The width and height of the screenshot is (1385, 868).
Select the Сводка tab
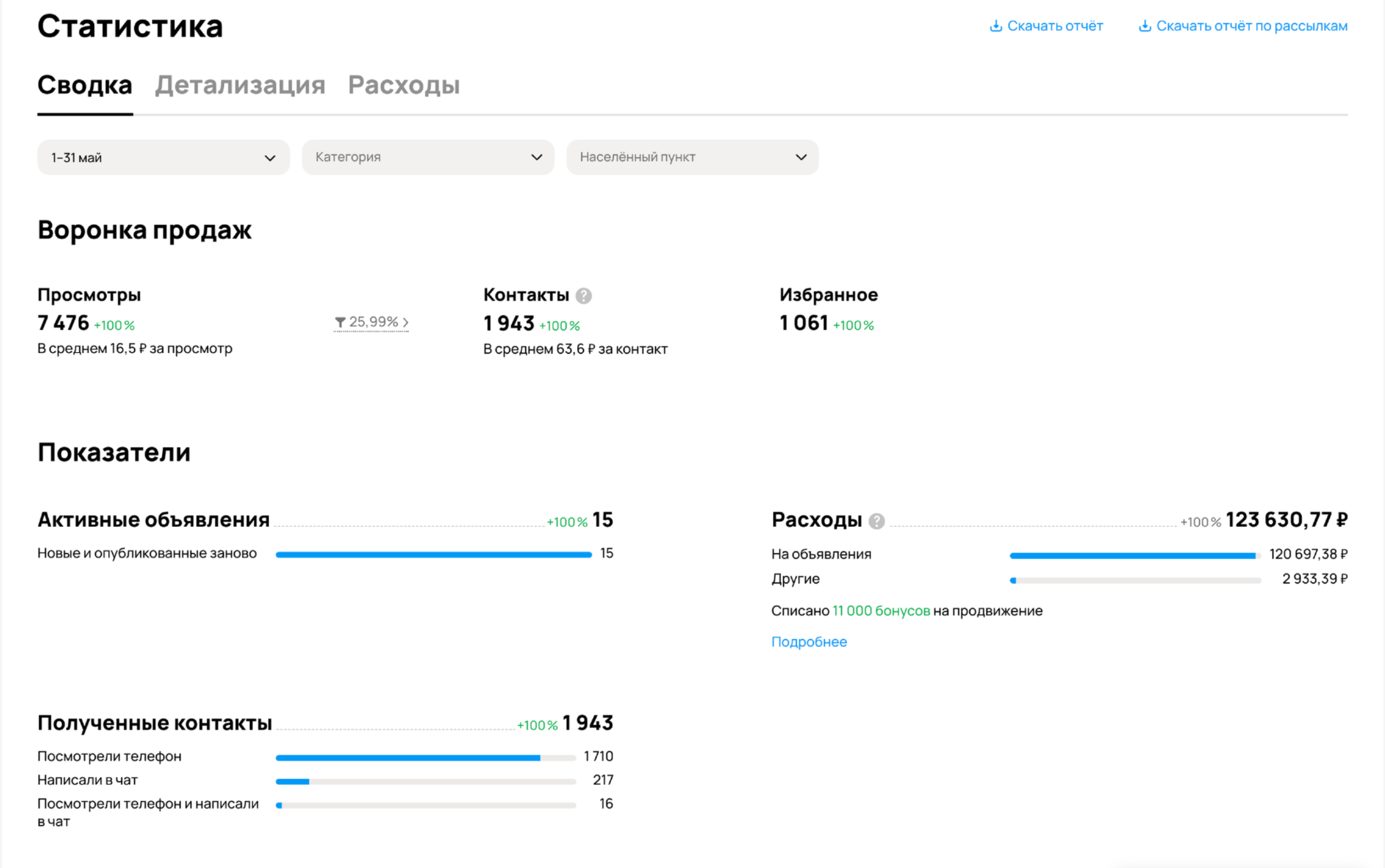coord(85,85)
